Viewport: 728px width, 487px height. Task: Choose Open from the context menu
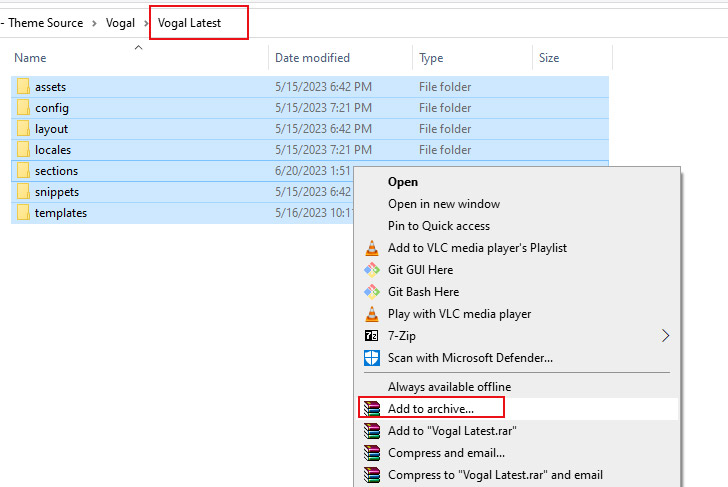403,182
